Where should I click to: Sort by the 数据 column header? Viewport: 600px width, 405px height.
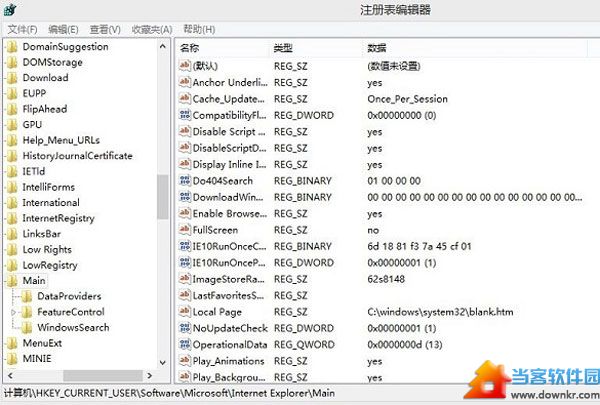click(377, 48)
